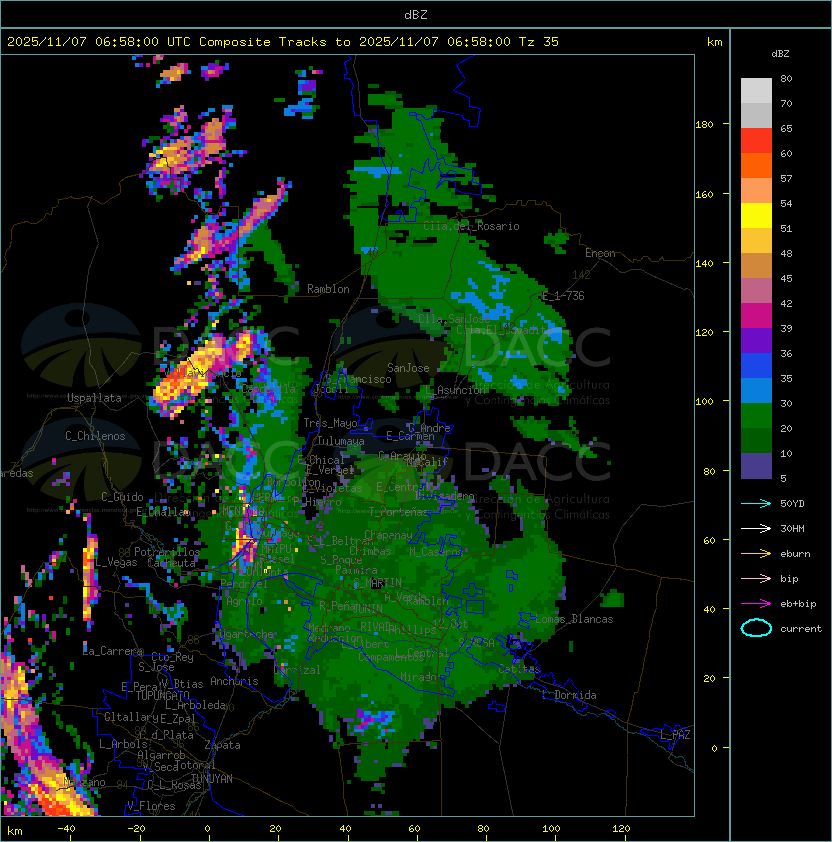Click the white 30HM arrow icon
Image resolution: width=832 pixels, height=842 pixels.
(756, 528)
